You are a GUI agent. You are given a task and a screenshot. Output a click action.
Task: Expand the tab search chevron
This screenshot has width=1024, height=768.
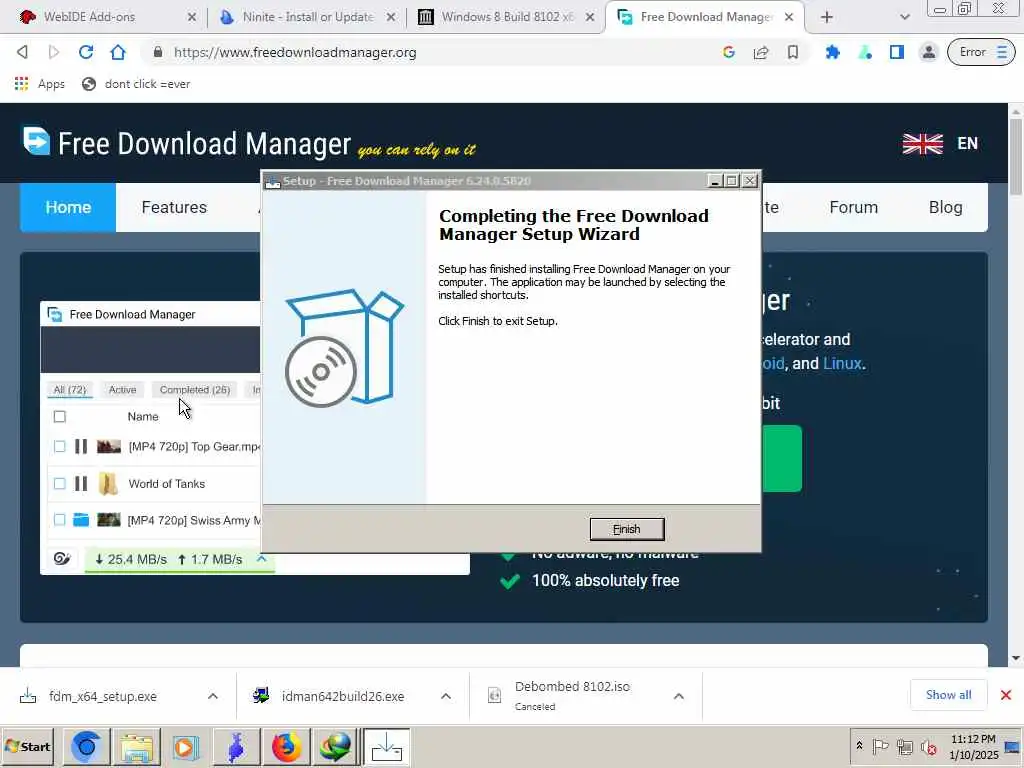pos(904,18)
